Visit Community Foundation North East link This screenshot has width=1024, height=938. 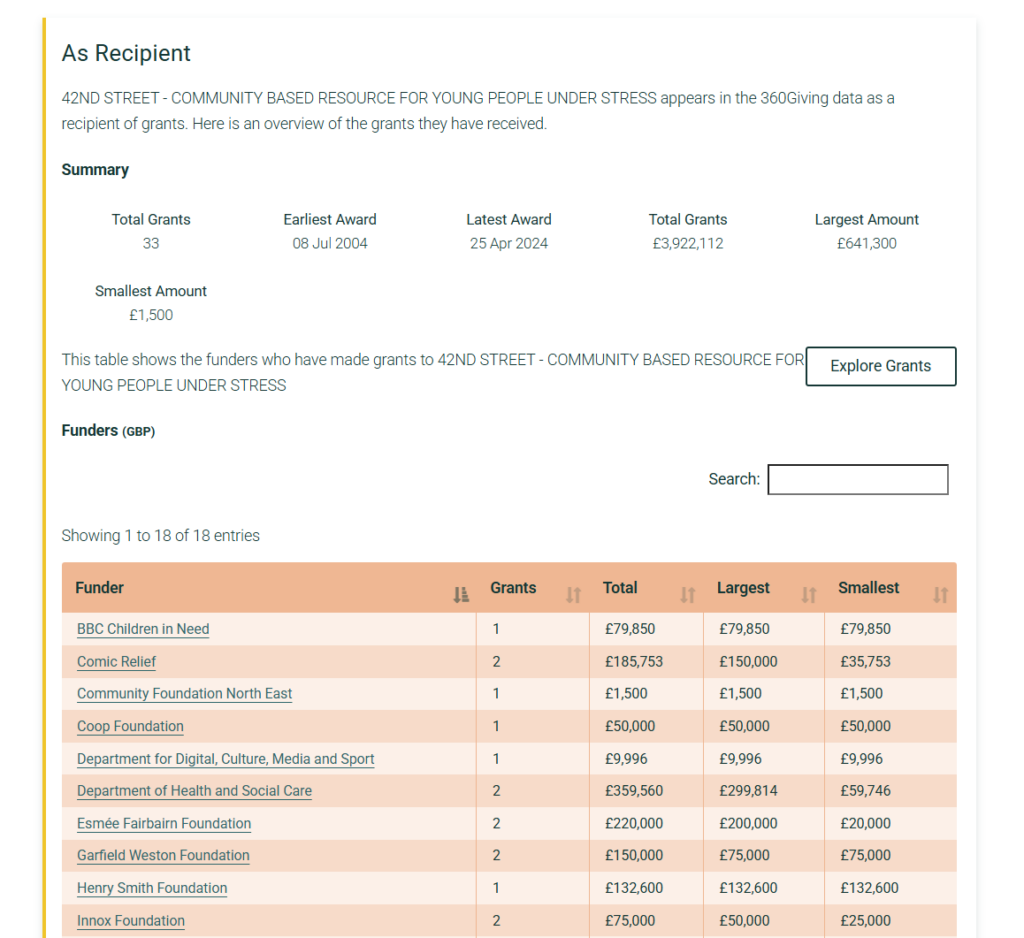coord(184,694)
